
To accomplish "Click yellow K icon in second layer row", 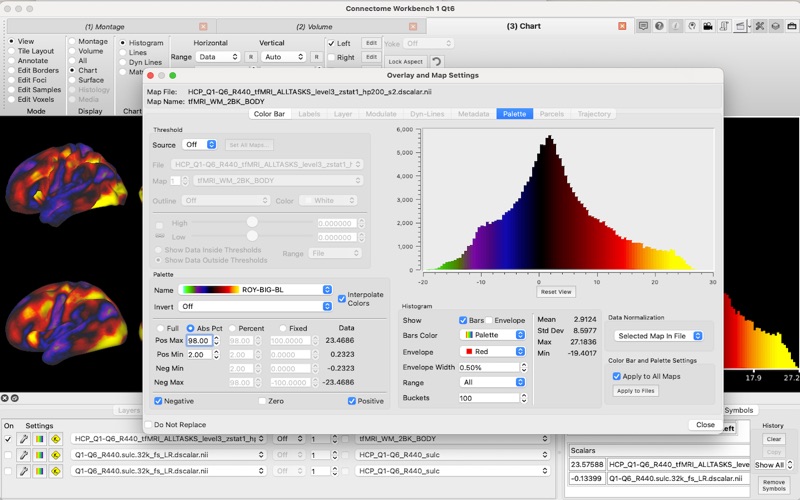I will click(x=56, y=455).
